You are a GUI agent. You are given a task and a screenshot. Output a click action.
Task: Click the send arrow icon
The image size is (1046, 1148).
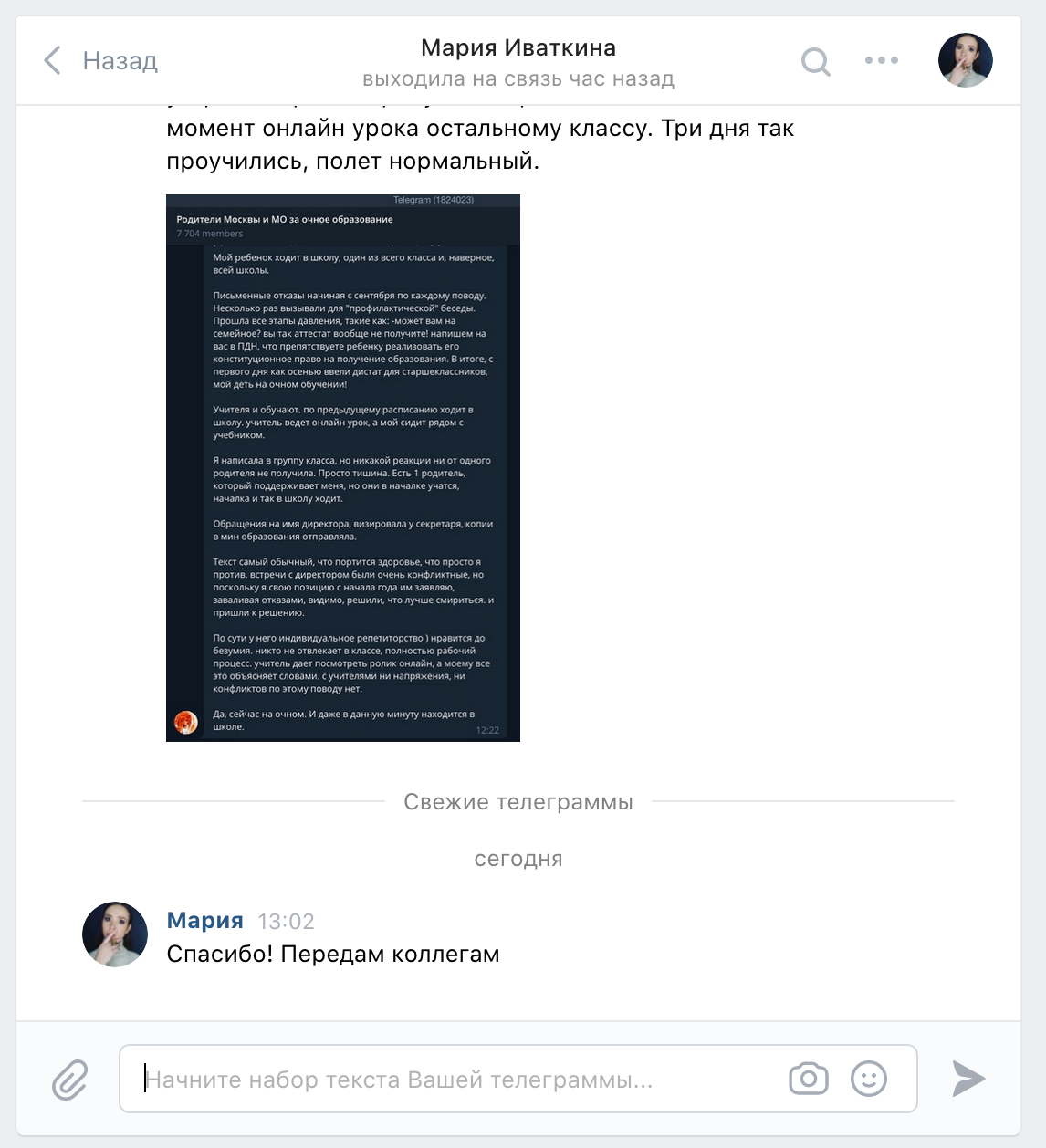[968, 1079]
